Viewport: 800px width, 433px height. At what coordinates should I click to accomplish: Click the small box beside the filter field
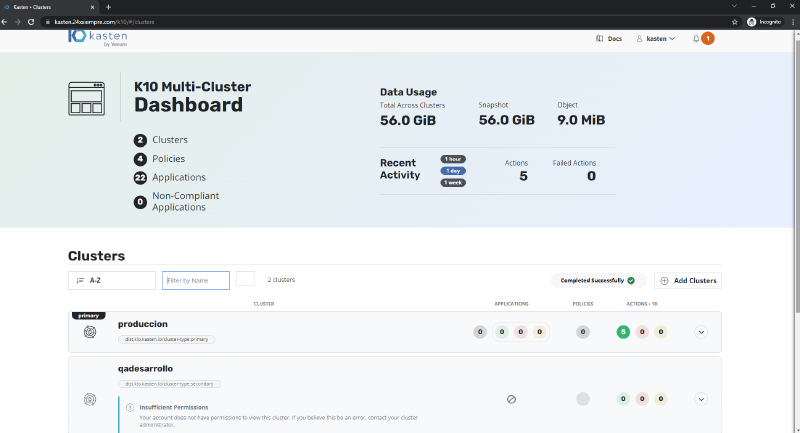(x=245, y=278)
